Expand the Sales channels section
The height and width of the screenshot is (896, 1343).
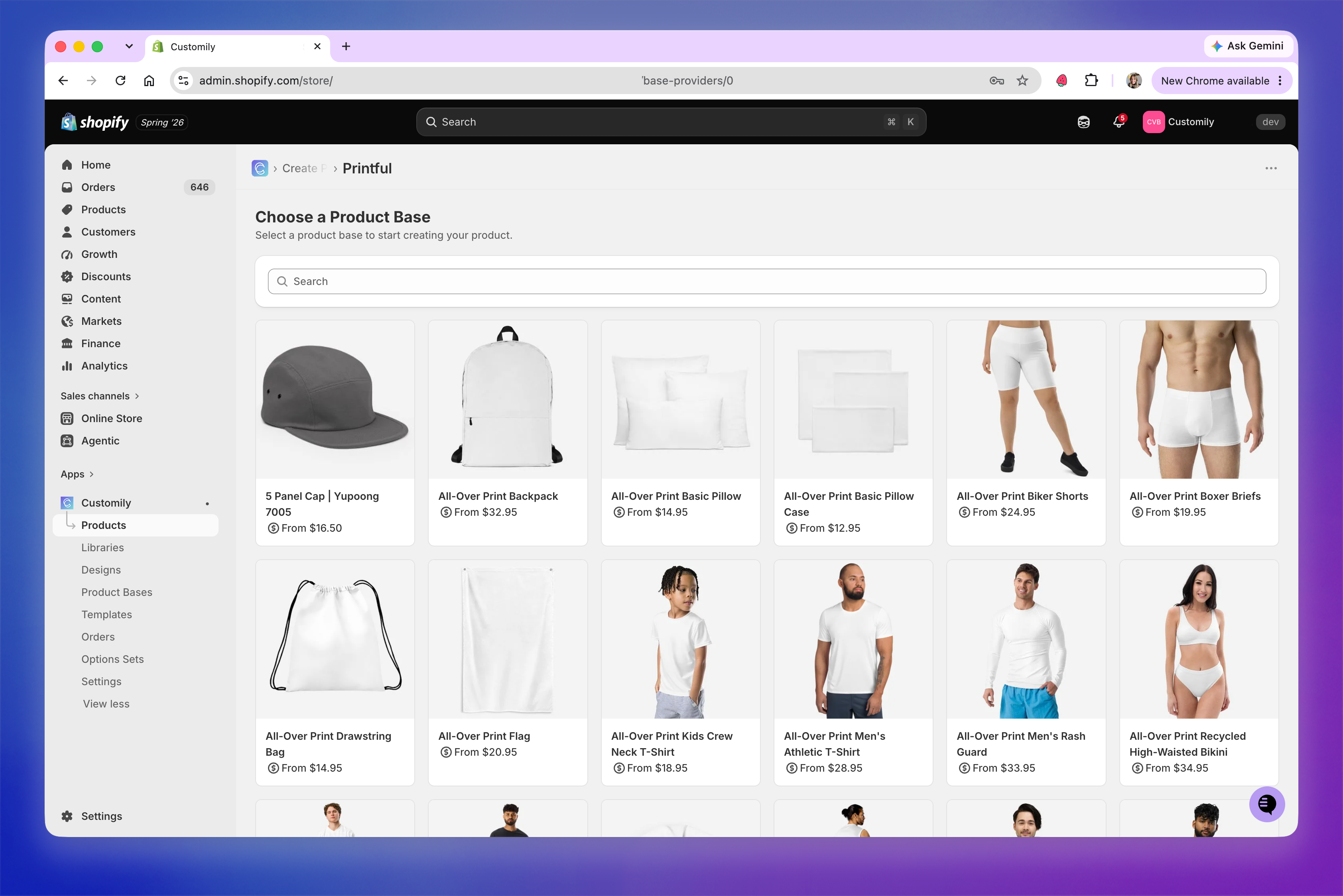point(100,395)
